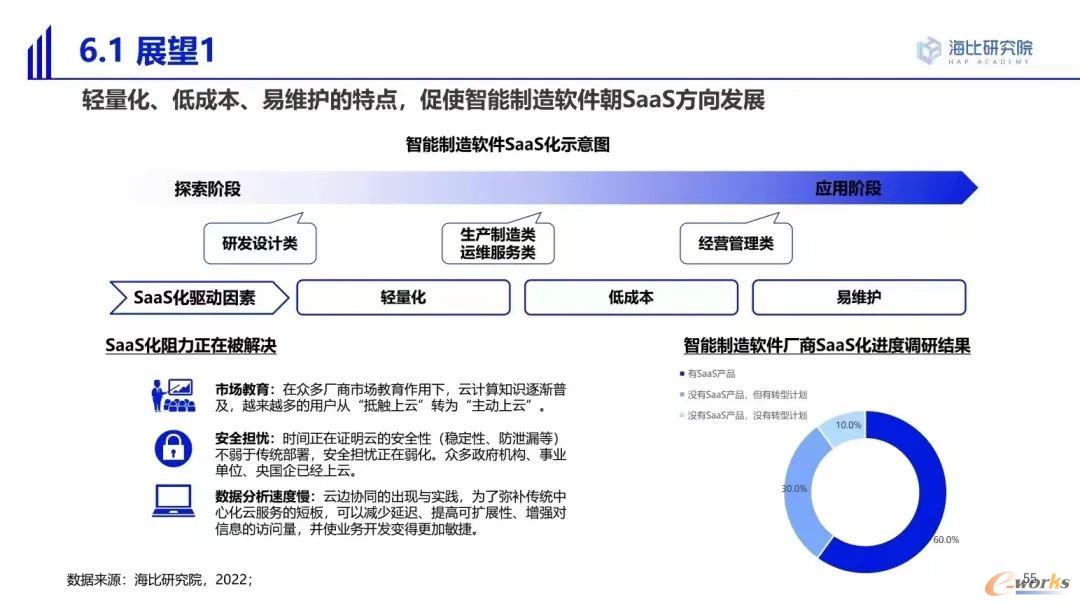The width and height of the screenshot is (1080, 606).
Task: Click the 海比研究院 logo text
Action: pos(990,48)
